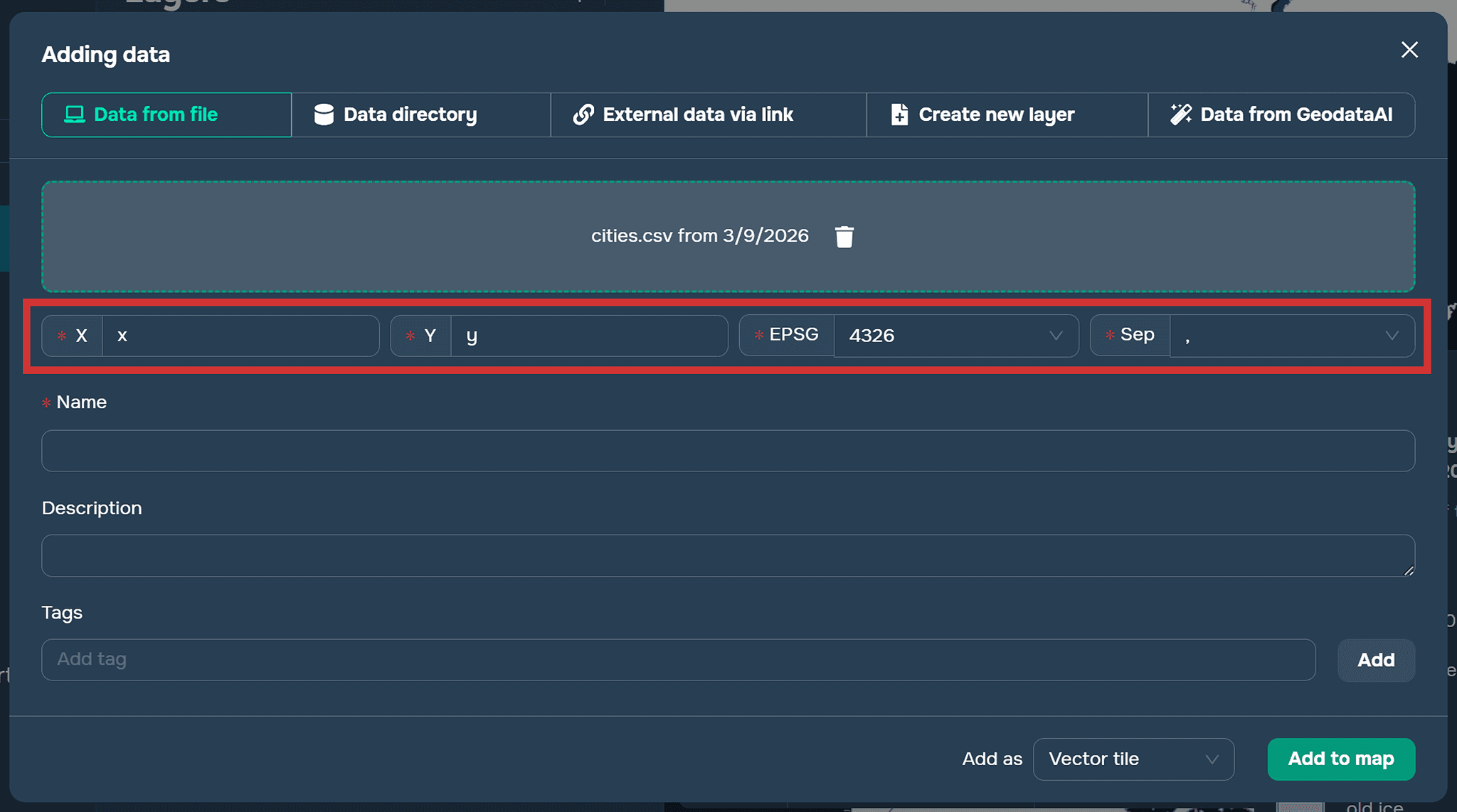Focus the Name input field
The image size is (1457, 812).
[727, 451]
